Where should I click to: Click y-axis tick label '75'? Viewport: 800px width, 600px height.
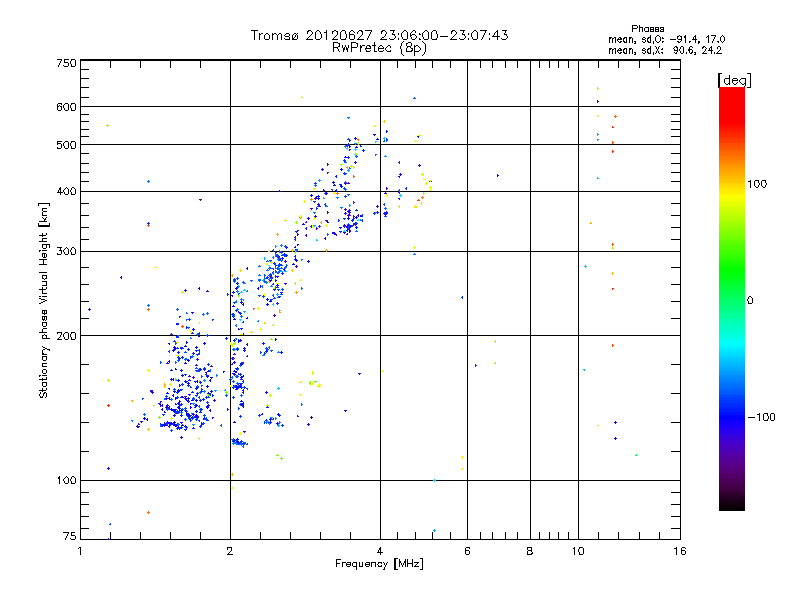point(70,536)
